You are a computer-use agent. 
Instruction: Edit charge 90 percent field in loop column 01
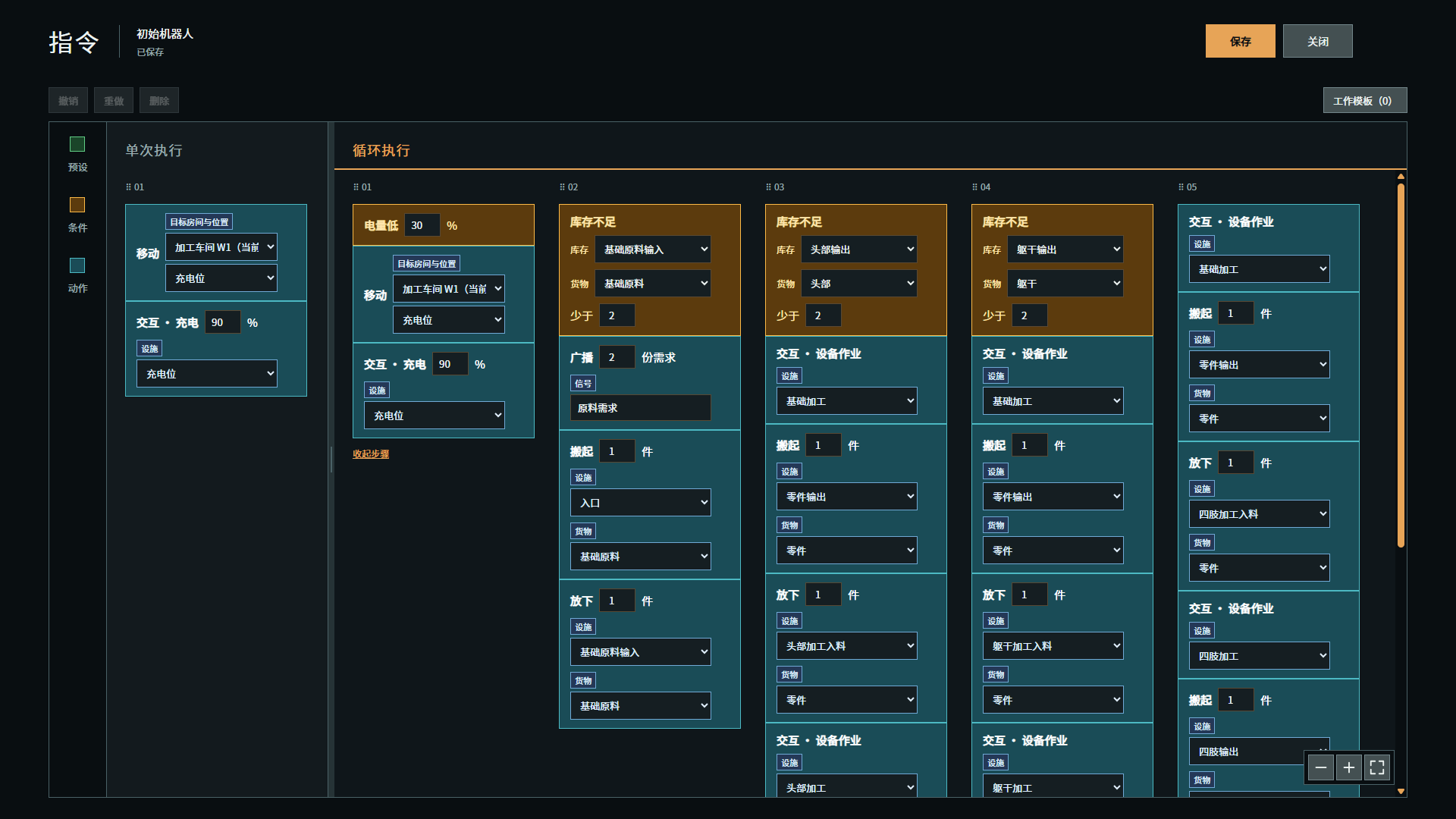[x=450, y=363]
